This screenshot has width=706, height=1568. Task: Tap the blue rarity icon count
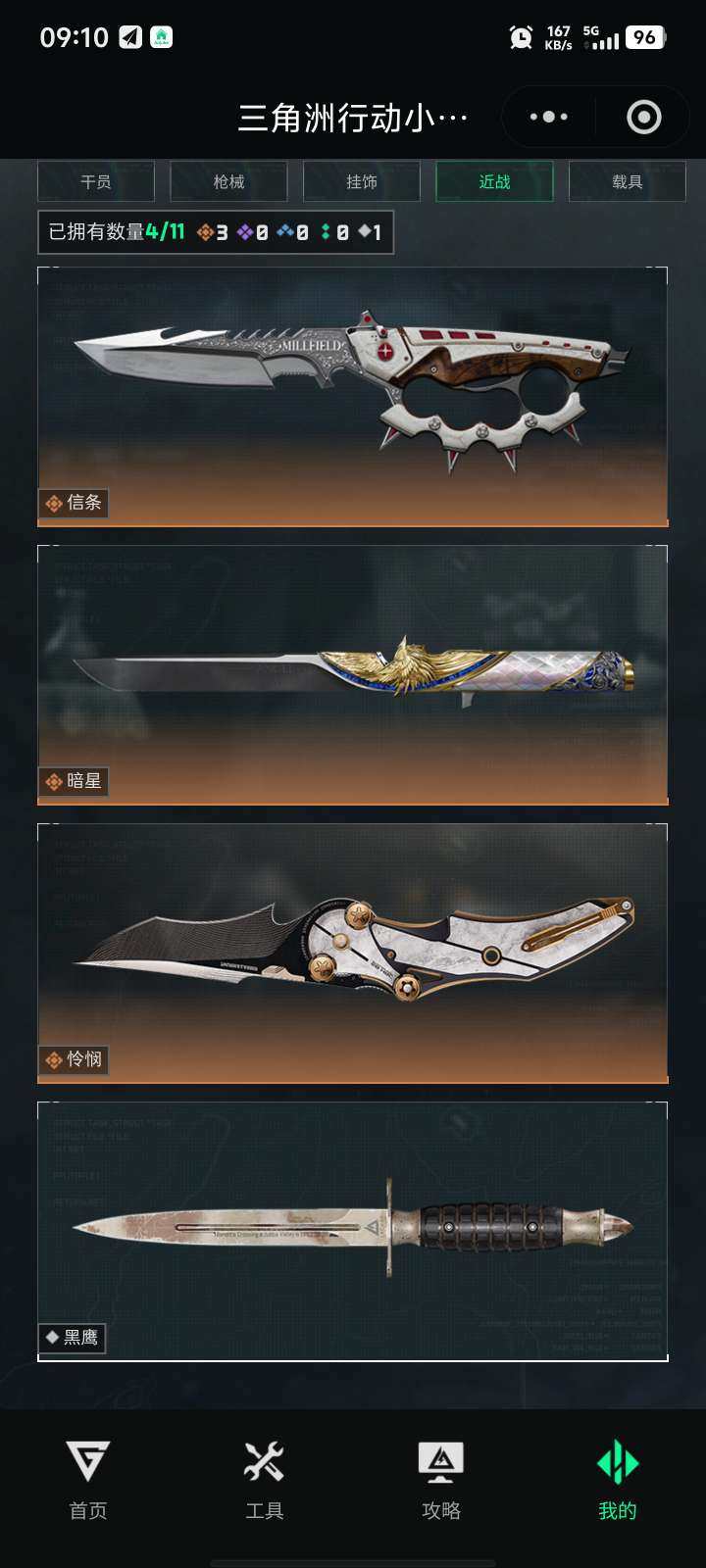click(292, 232)
